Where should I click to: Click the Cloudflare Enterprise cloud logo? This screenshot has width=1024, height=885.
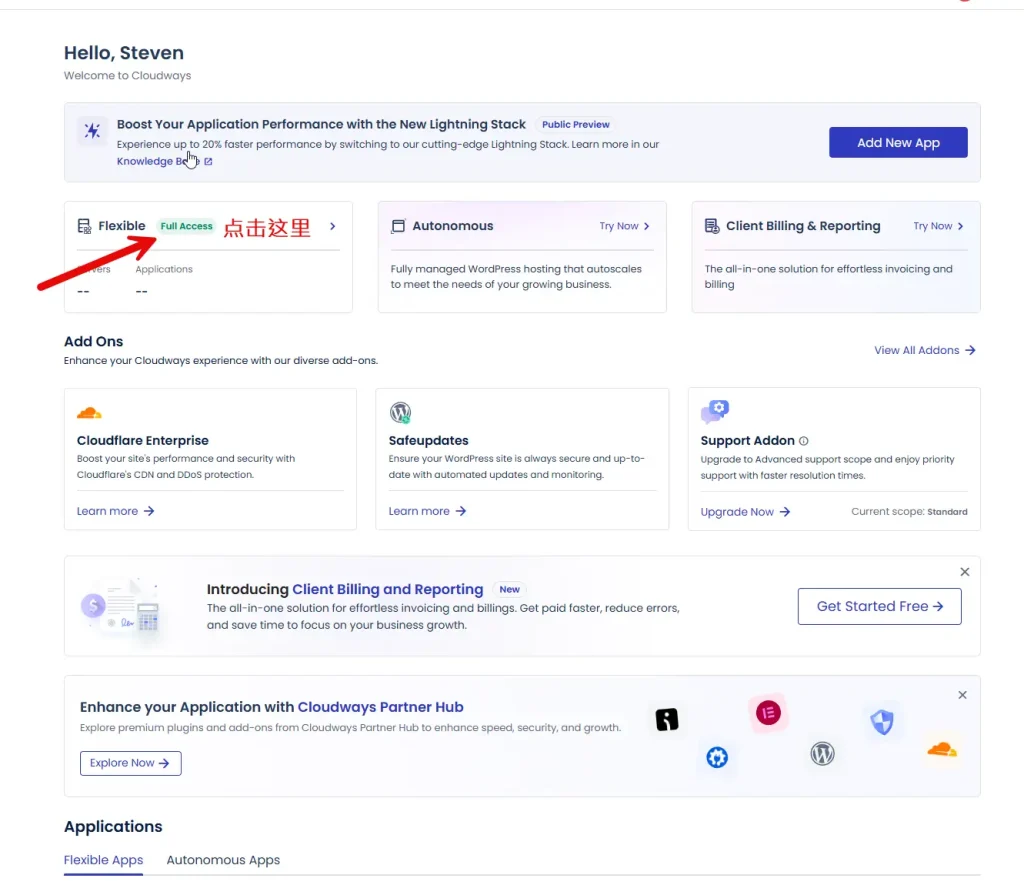click(x=89, y=413)
